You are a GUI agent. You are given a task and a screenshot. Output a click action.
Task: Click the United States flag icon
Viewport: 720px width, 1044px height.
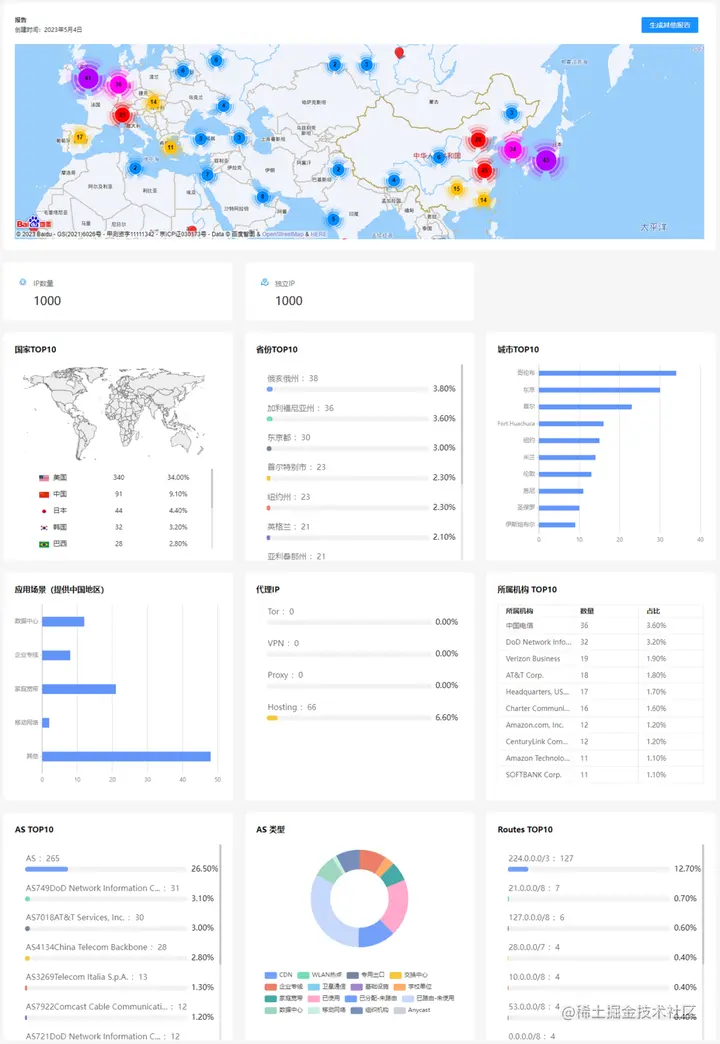44,477
